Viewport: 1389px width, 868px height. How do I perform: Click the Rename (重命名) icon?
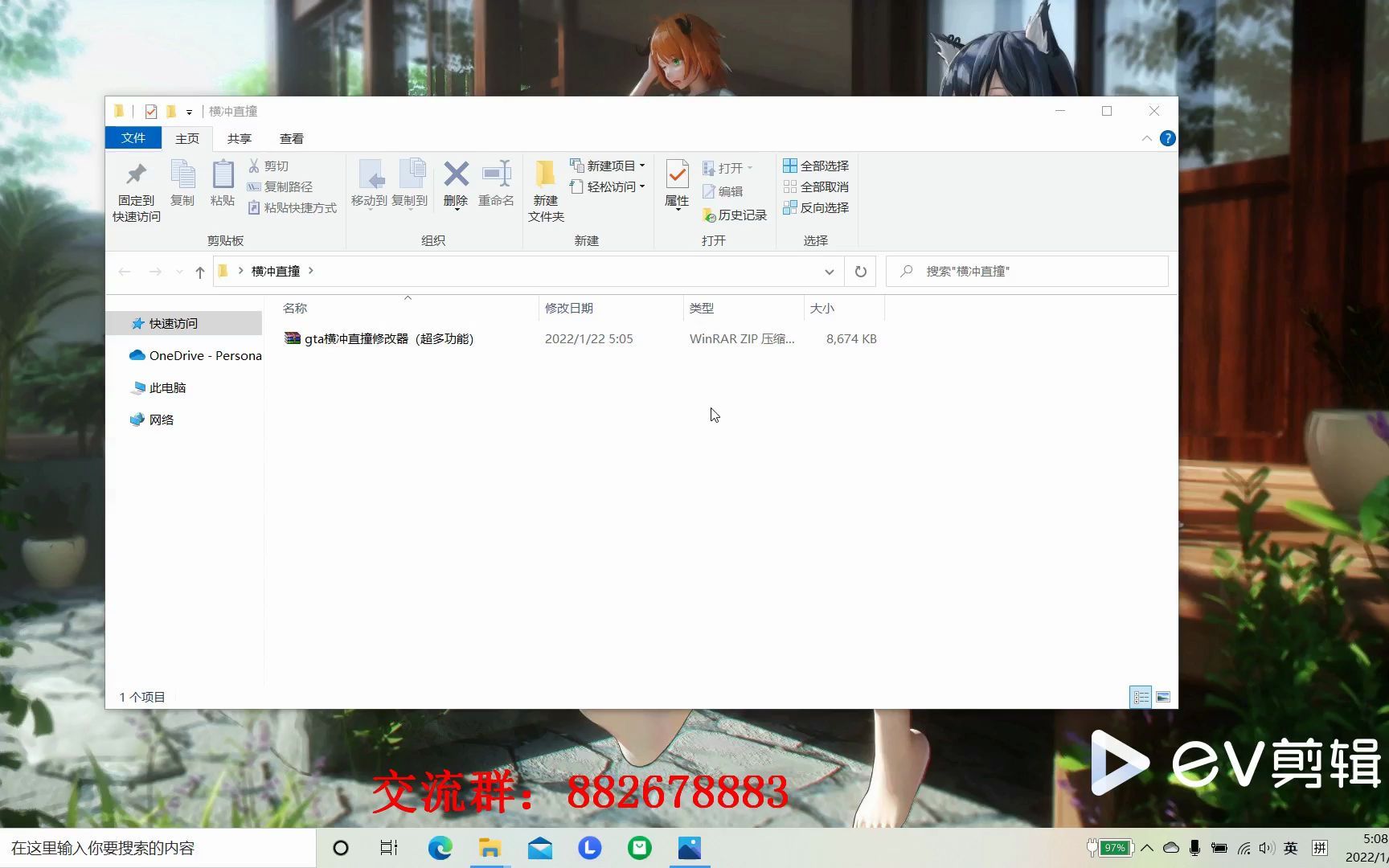(496, 174)
